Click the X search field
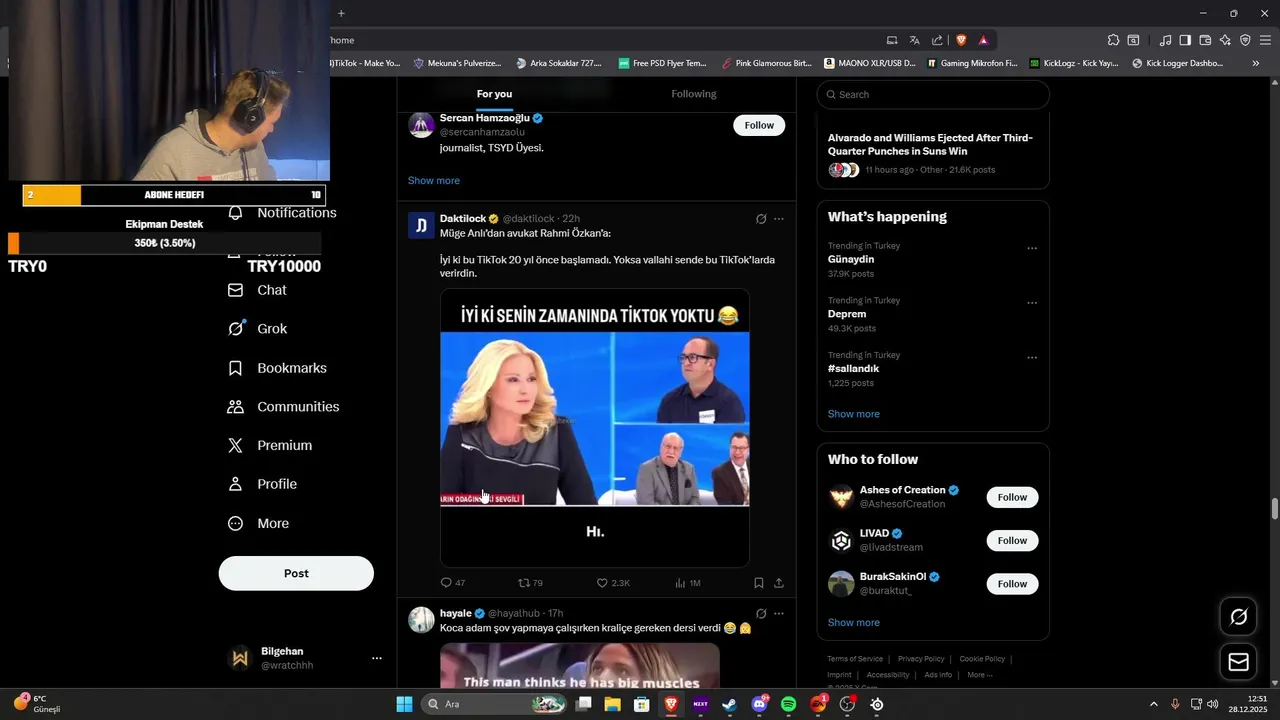 [x=933, y=94]
